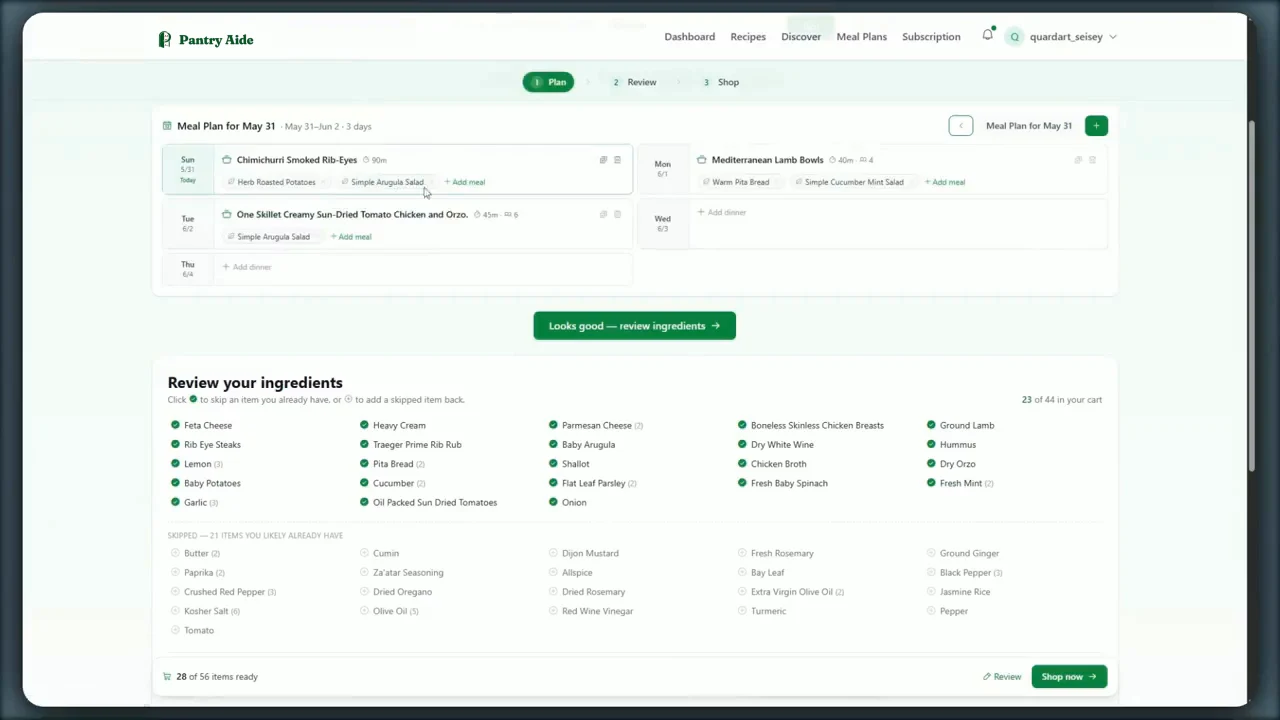Click the Pantry Aide logo icon

pyautogui.click(x=165, y=39)
